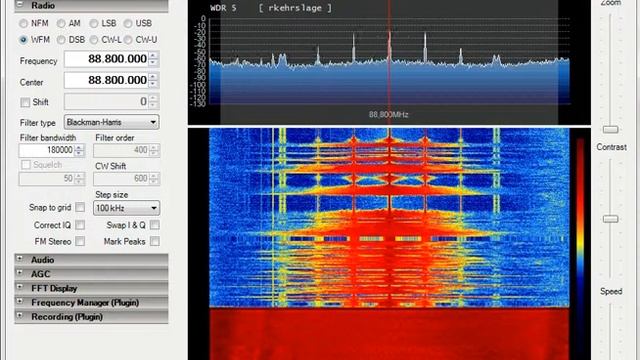Screen dimensions: 640x360
Task: Select the USB demodulation mode
Action: [x=128, y=23]
